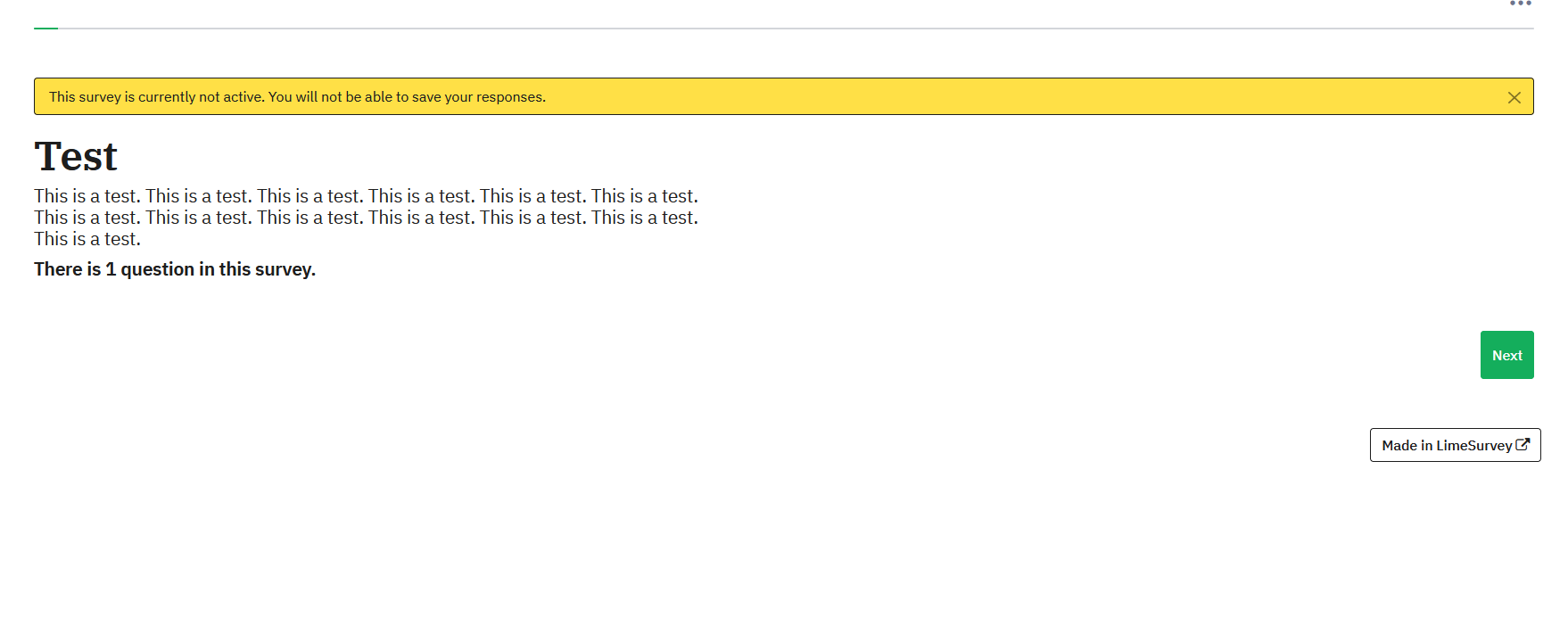Open the three-dots menu at top right

(x=1520, y=4)
